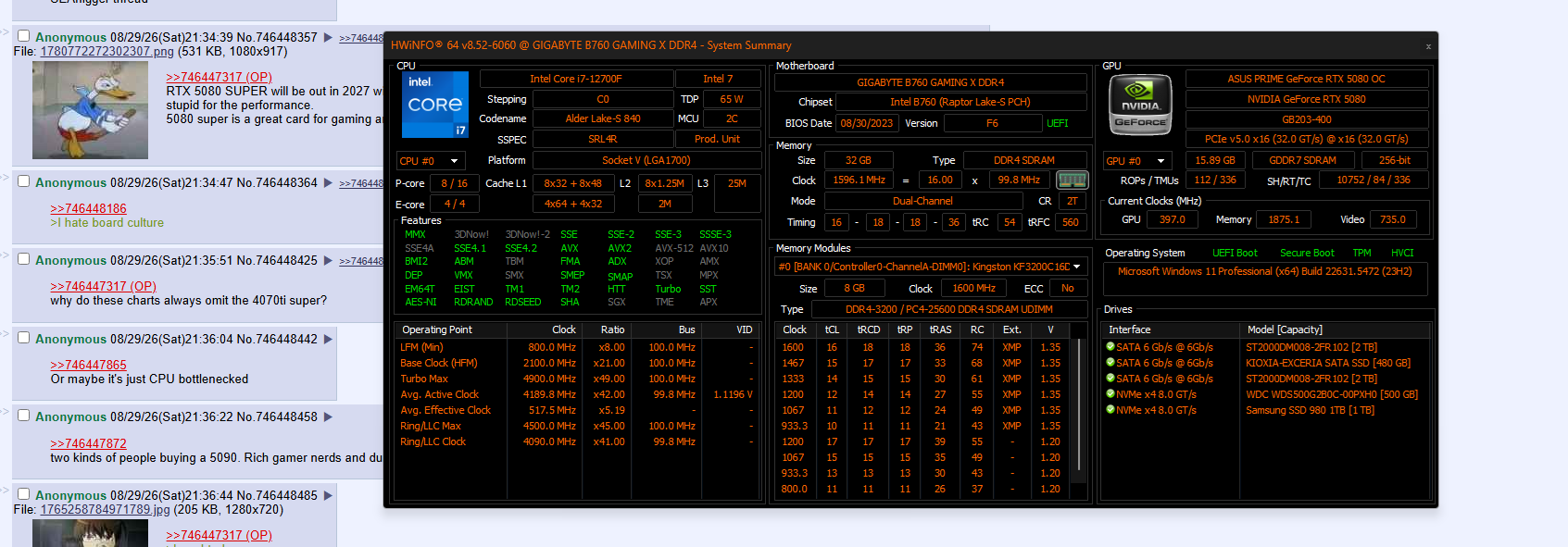This screenshot has height=547, width=1568.
Task: Click the Intel Core i7 logo
Action: [435, 106]
